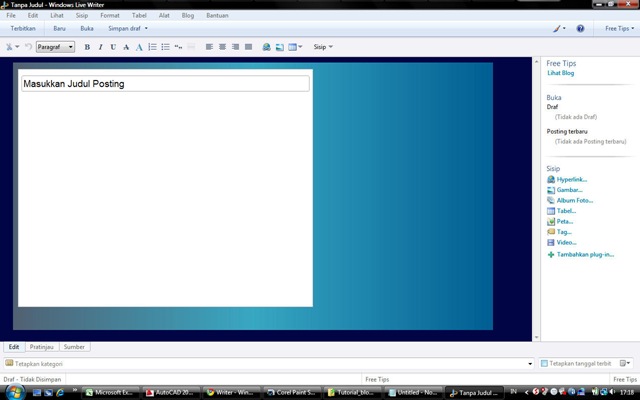Select the Edit view tab
Viewport: 640px width, 400px height.
coord(14,347)
